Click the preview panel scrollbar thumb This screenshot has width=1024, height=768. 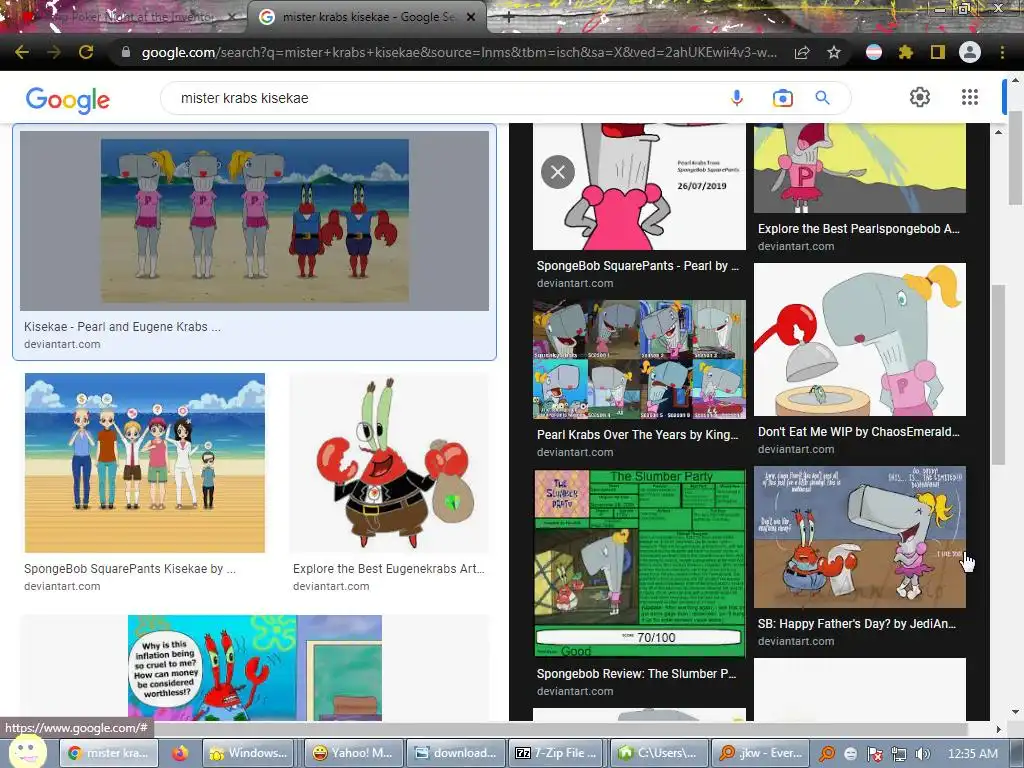[998, 376]
